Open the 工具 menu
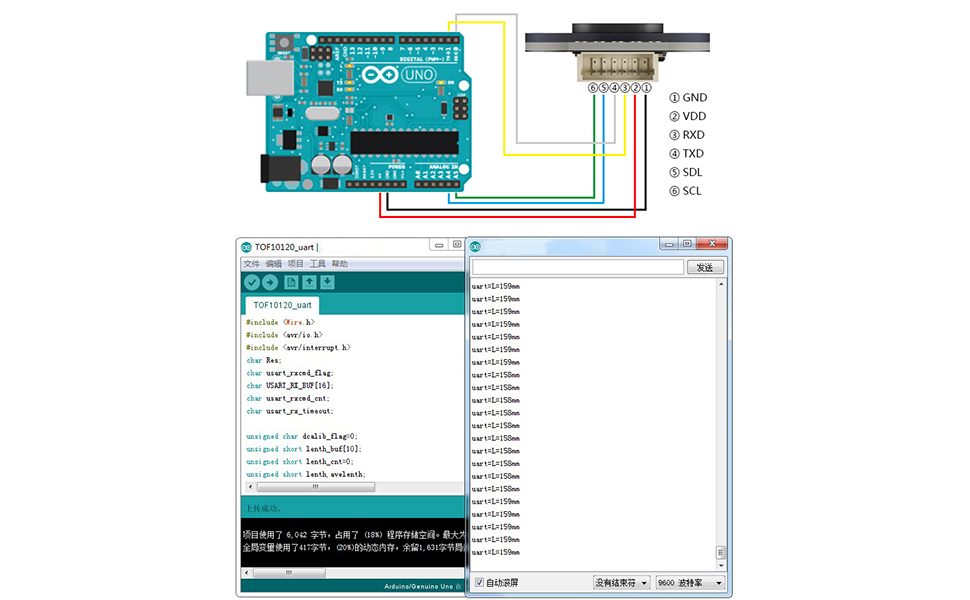Screen dimensions: 970x600 click(x=317, y=264)
